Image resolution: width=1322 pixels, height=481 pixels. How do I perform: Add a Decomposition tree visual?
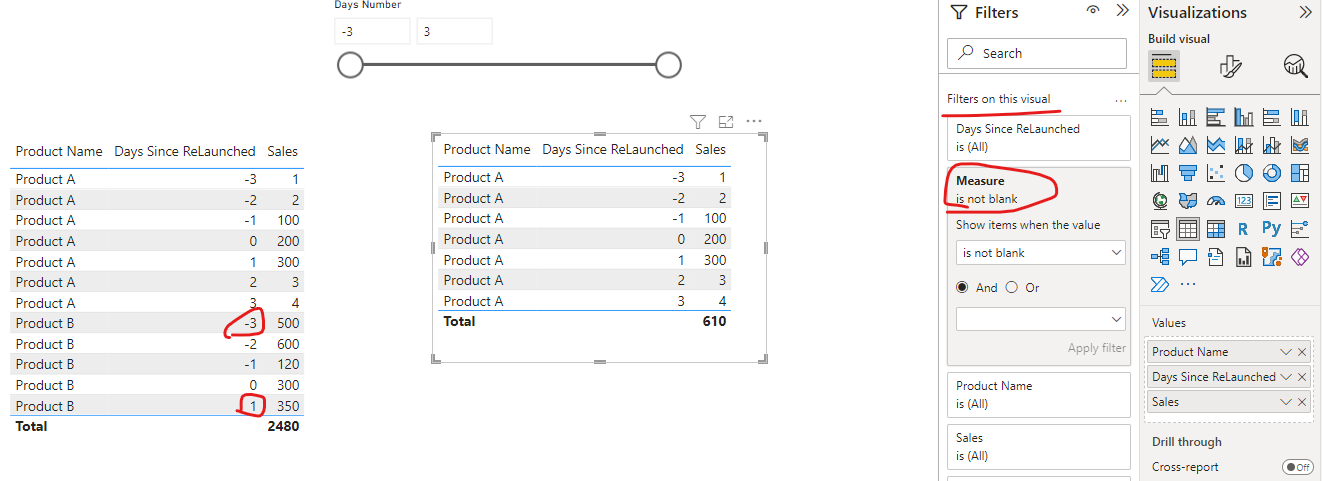point(1161,257)
